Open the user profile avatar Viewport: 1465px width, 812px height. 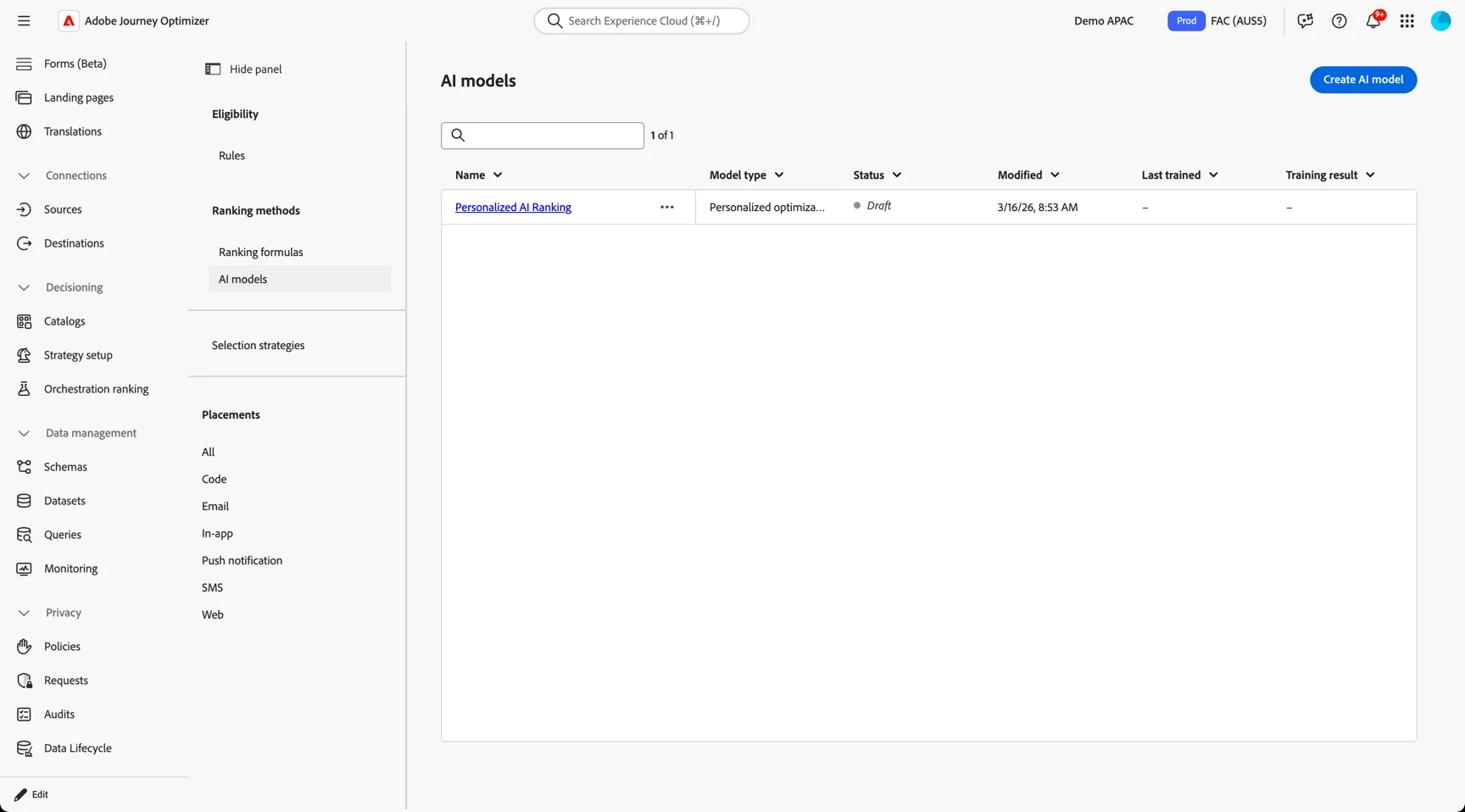tap(1440, 21)
